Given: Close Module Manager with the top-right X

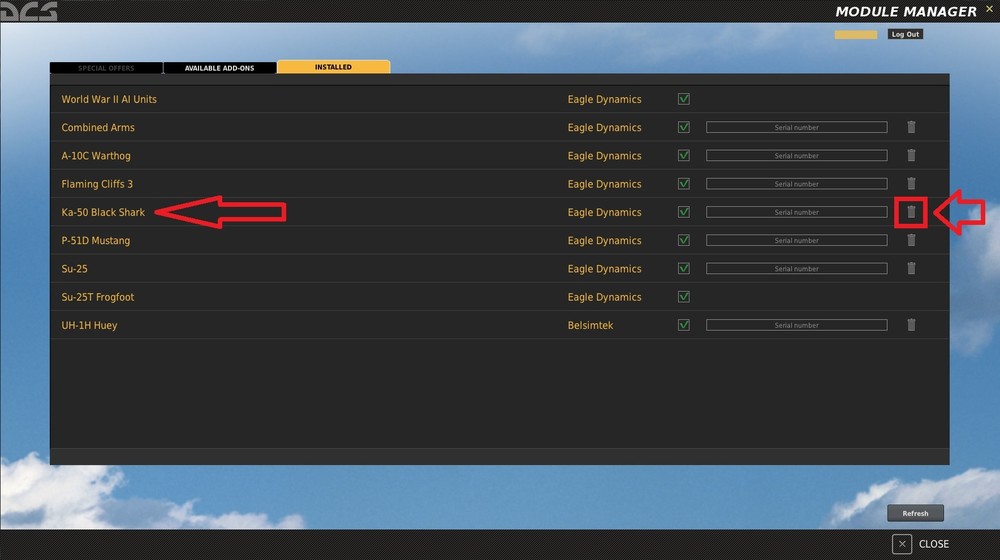Looking at the screenshot, I should (x=989, y=9).
